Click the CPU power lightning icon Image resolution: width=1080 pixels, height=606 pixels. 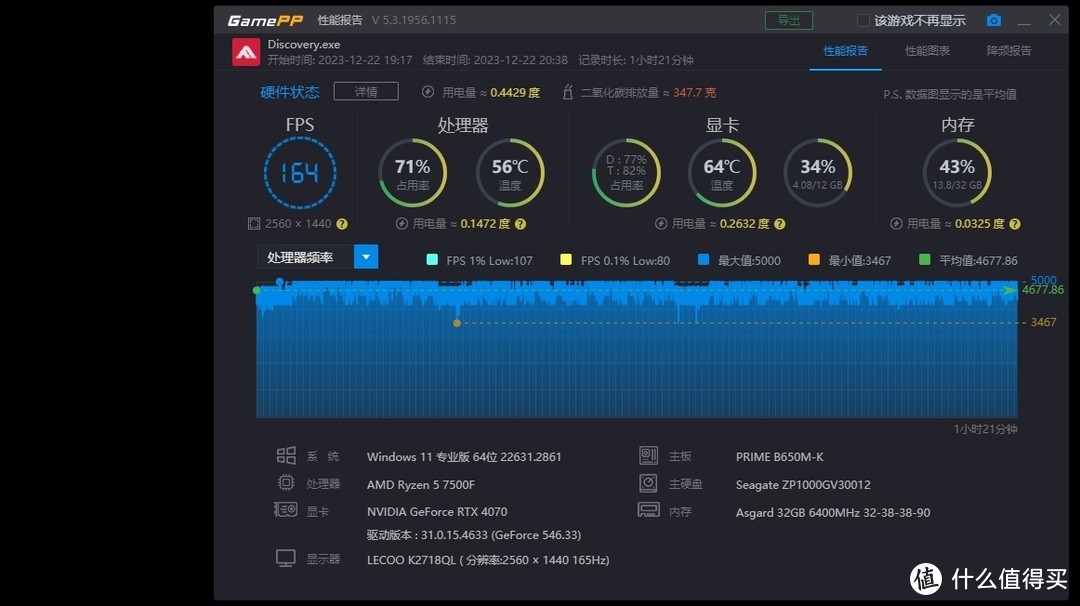coord(402,224)
